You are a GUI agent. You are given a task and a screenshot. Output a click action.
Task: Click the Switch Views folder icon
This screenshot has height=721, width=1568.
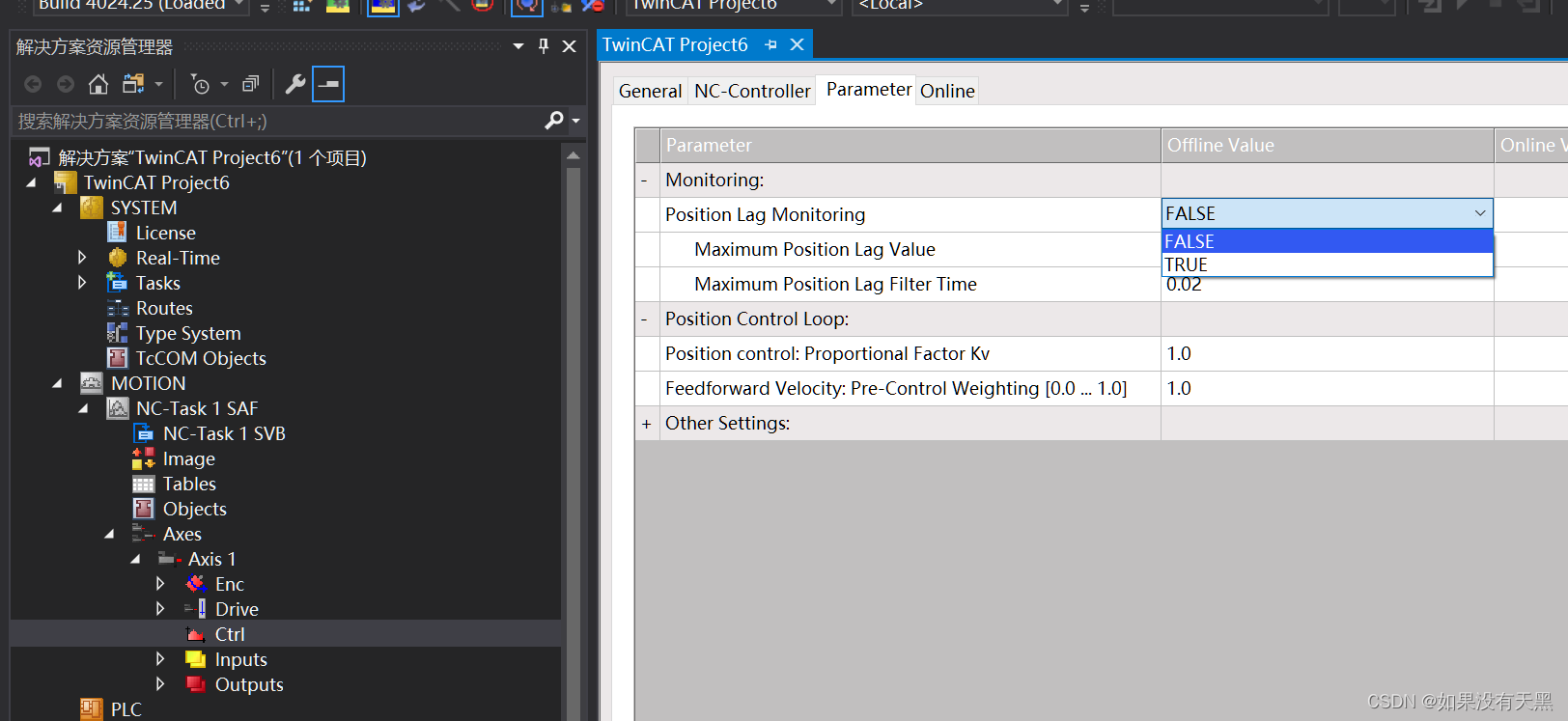(x=133, y=84)
